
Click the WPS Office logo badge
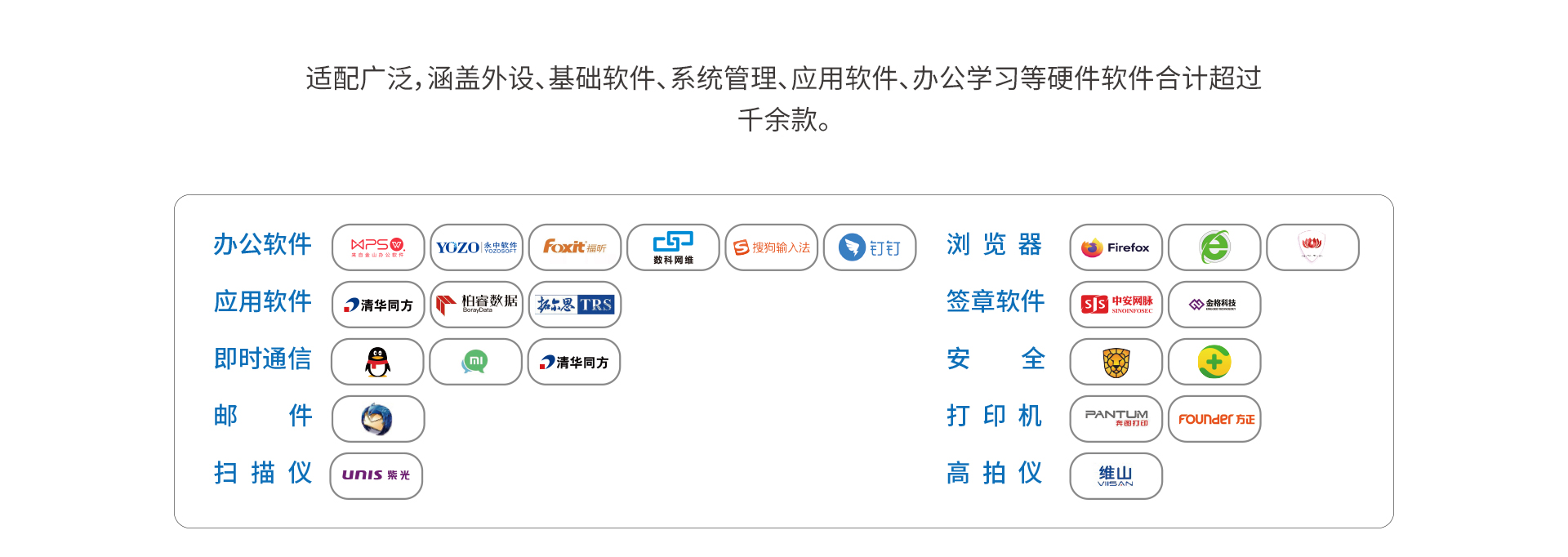378,247
